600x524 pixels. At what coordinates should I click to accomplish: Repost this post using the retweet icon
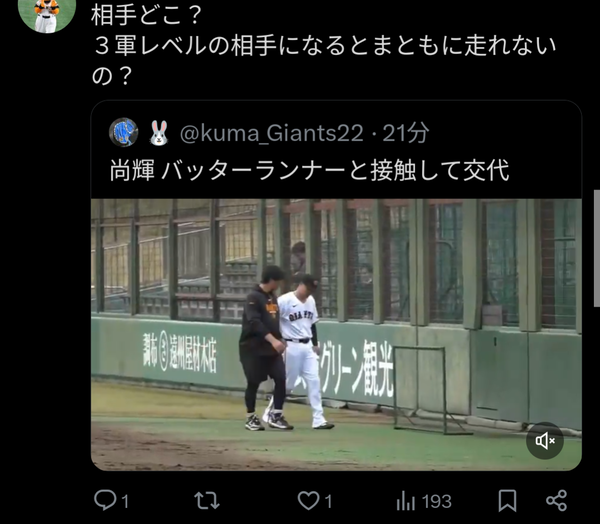pos(207,500)
